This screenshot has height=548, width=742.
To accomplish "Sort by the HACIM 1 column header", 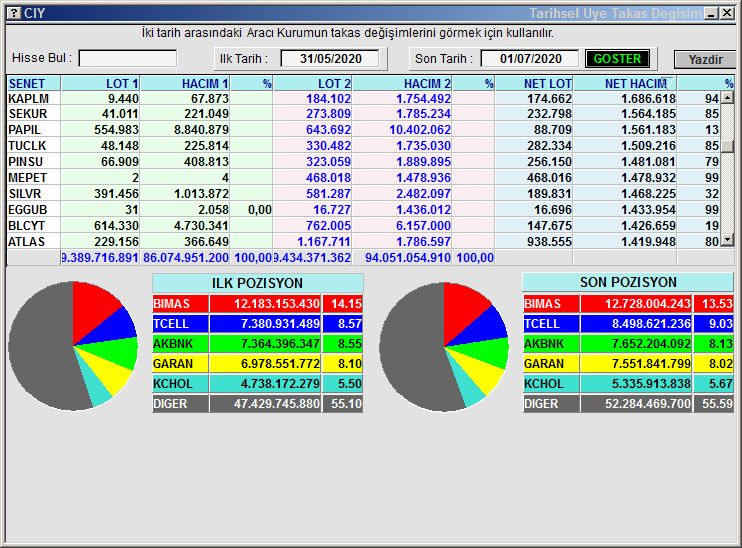I will [x=185, y=83].
